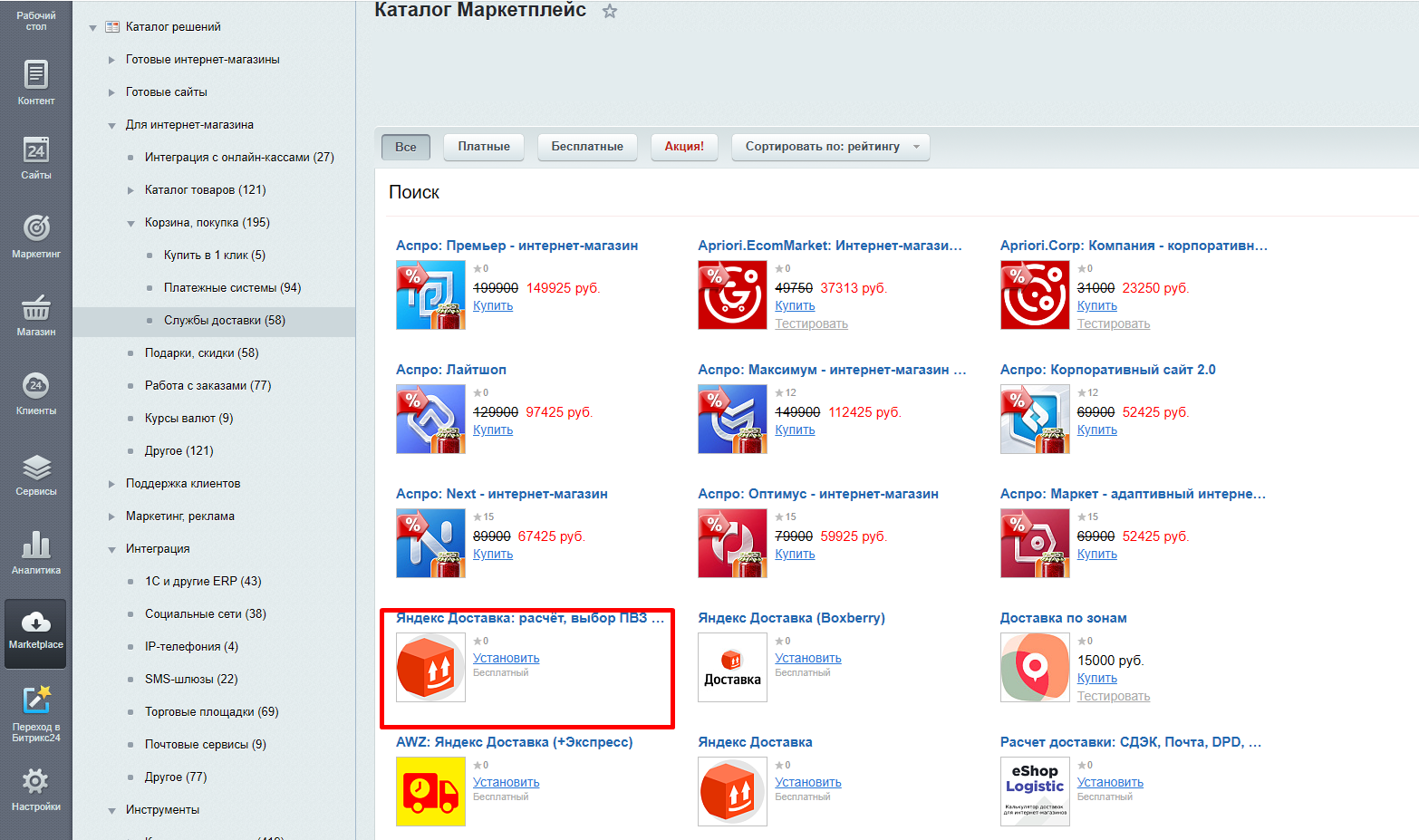Click Аспро: Оптимус product icon

[732, 543]
